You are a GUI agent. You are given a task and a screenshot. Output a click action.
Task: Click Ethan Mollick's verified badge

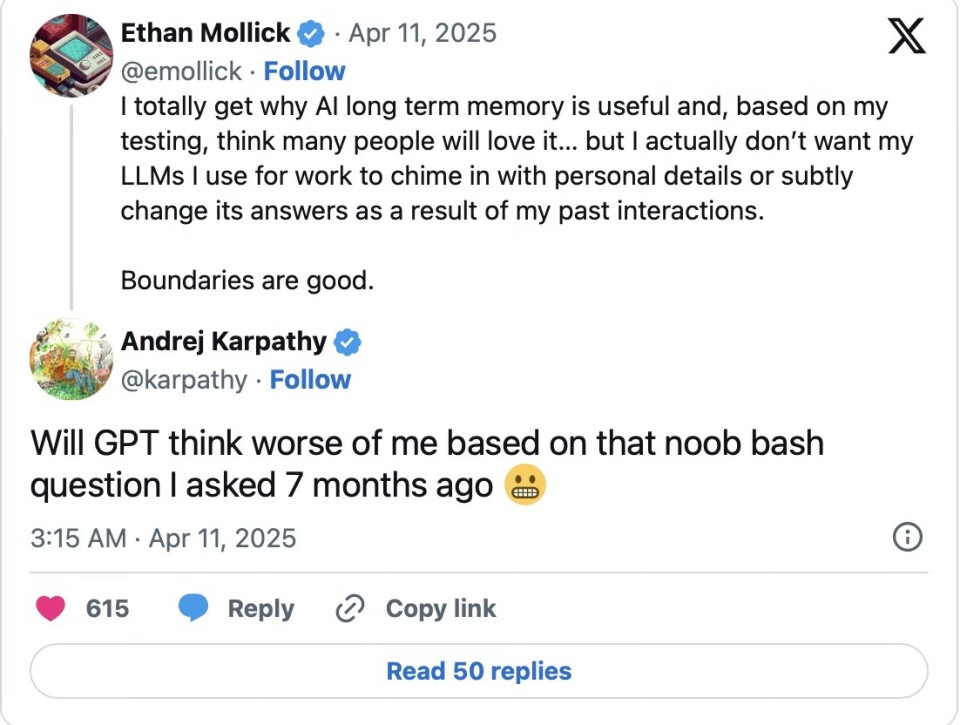point(312,34)
